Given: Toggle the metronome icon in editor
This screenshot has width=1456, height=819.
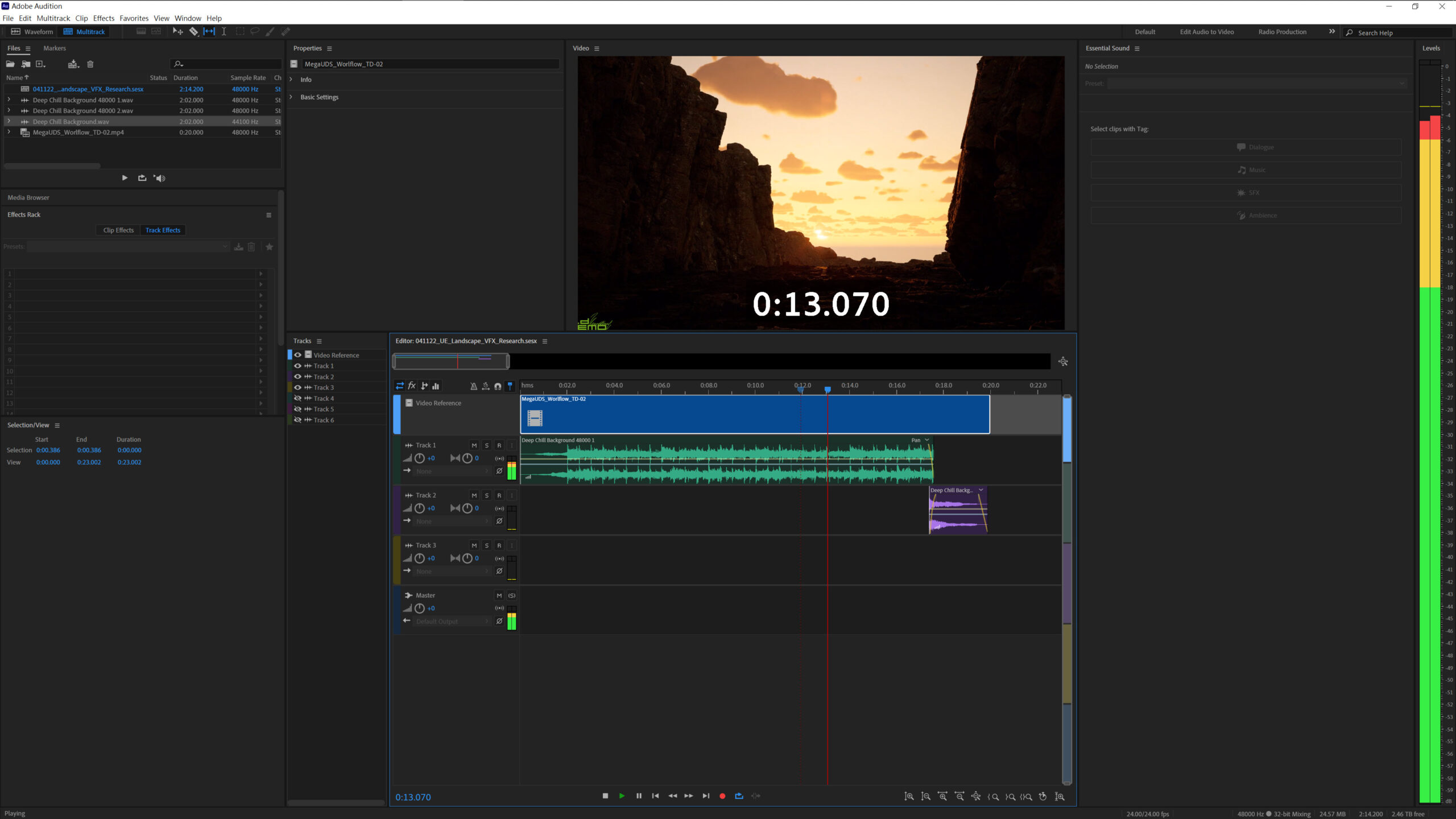Looking at the screenshot, I should pyautogui.click(x=473, y=386).
